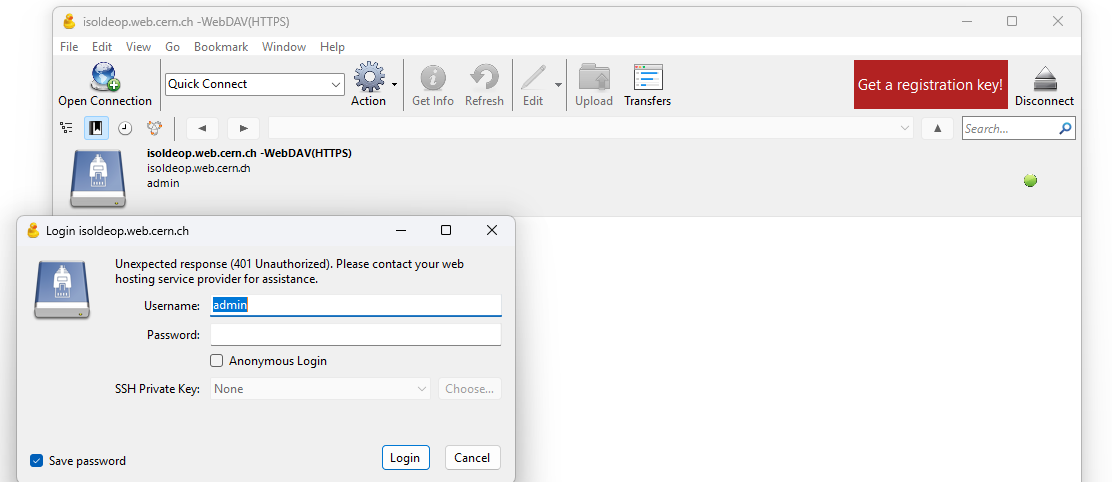The height and width of the screenshot is (482, 1112).
Task: Show the connection History clock view
Action: pyautogui.click(x=125, y=128)
